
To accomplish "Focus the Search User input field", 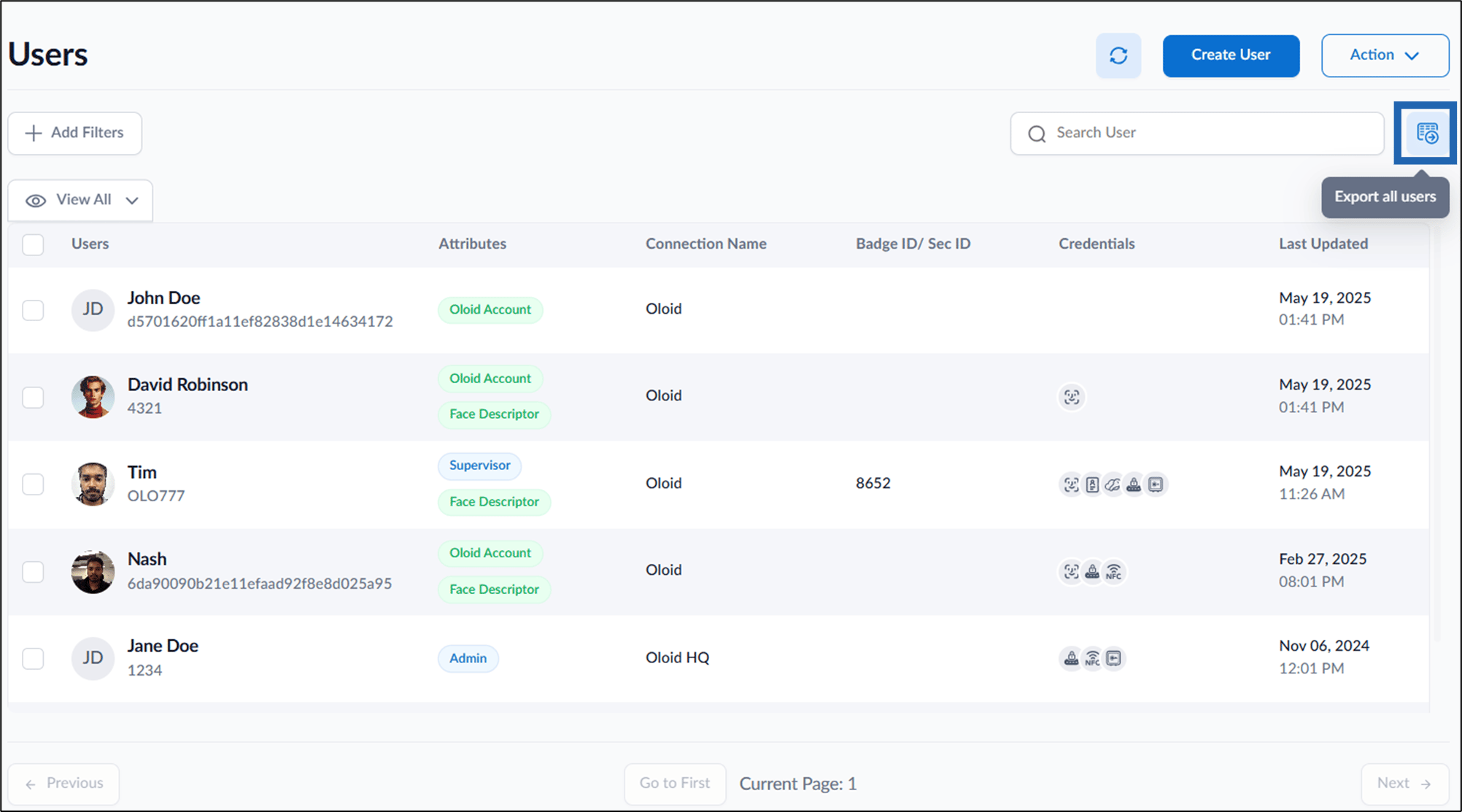I will coord(1197,134).
